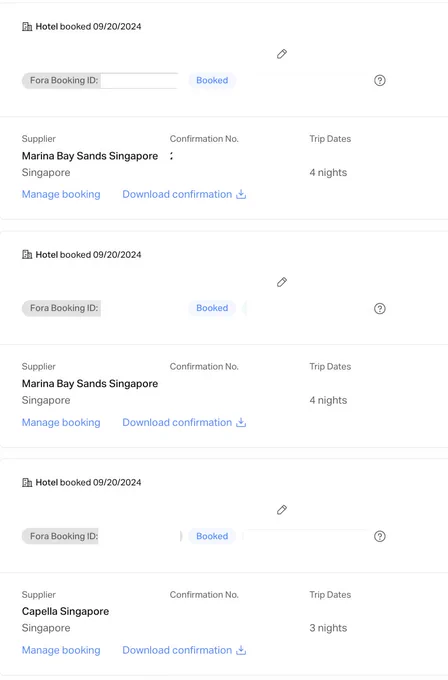Click the 3 nights text
448x680 pixels.
click(x=328, y=628)
